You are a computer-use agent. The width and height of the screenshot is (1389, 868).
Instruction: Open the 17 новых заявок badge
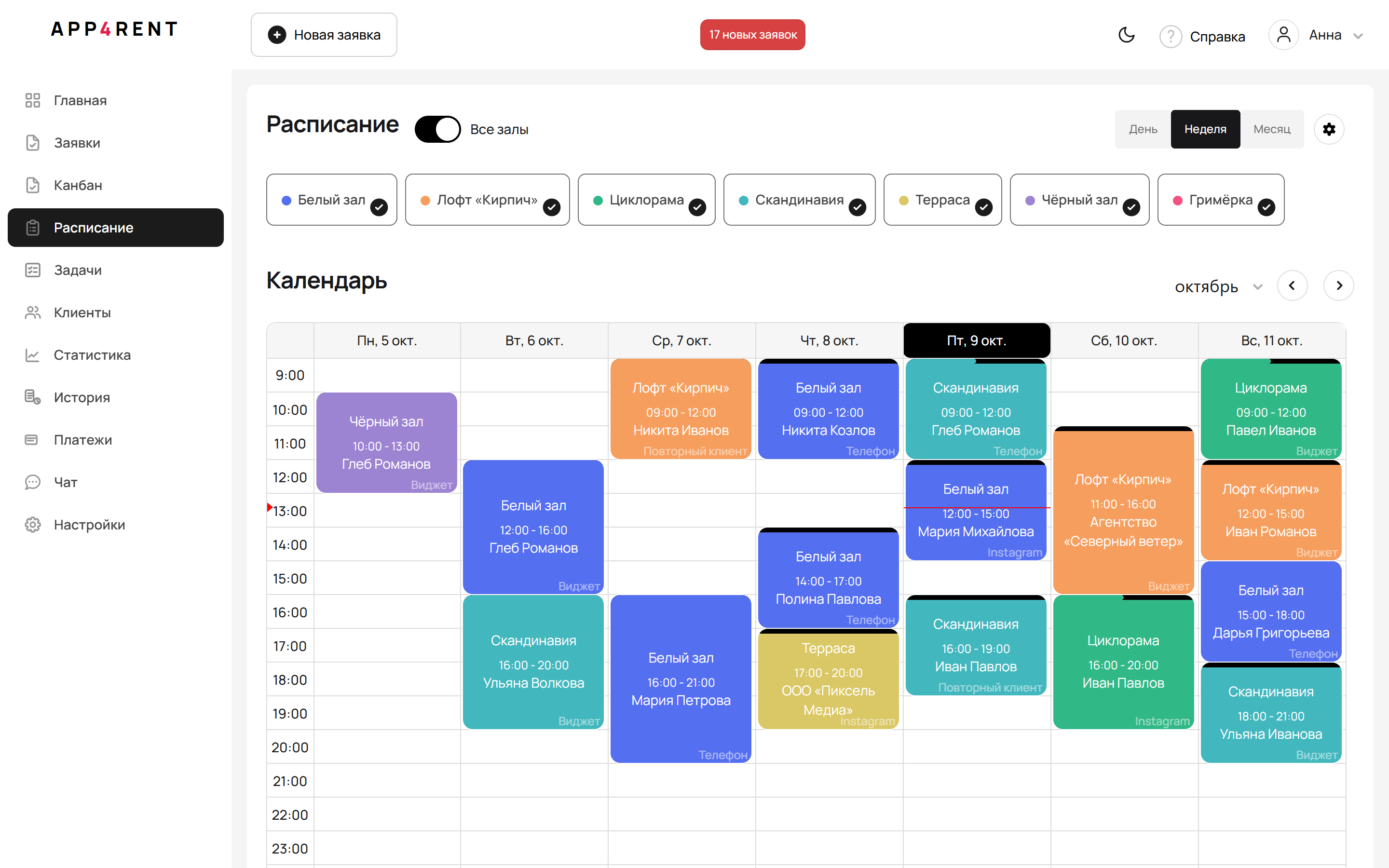pos(752,34)
